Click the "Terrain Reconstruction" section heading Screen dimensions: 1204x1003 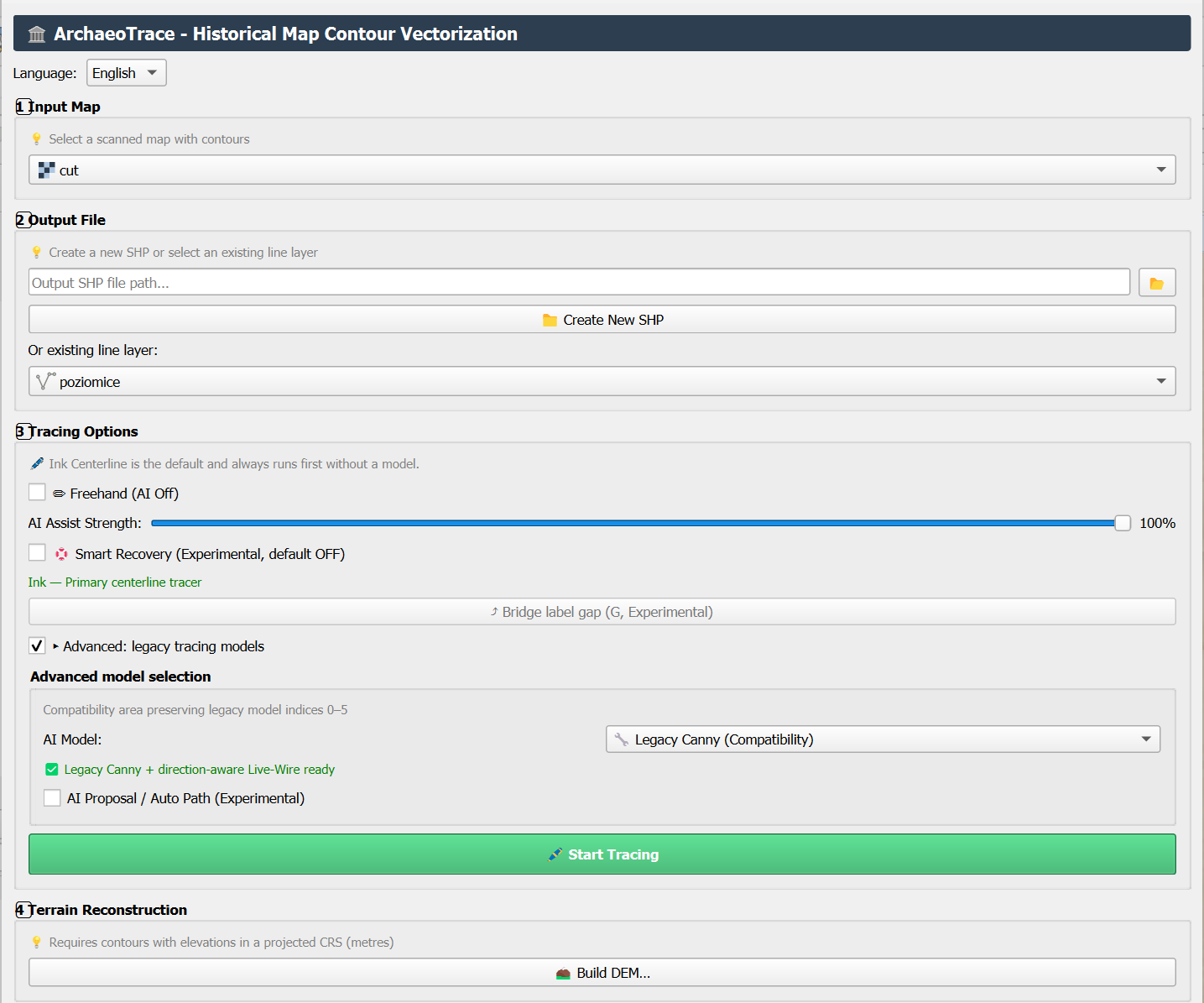coord(107,910)
